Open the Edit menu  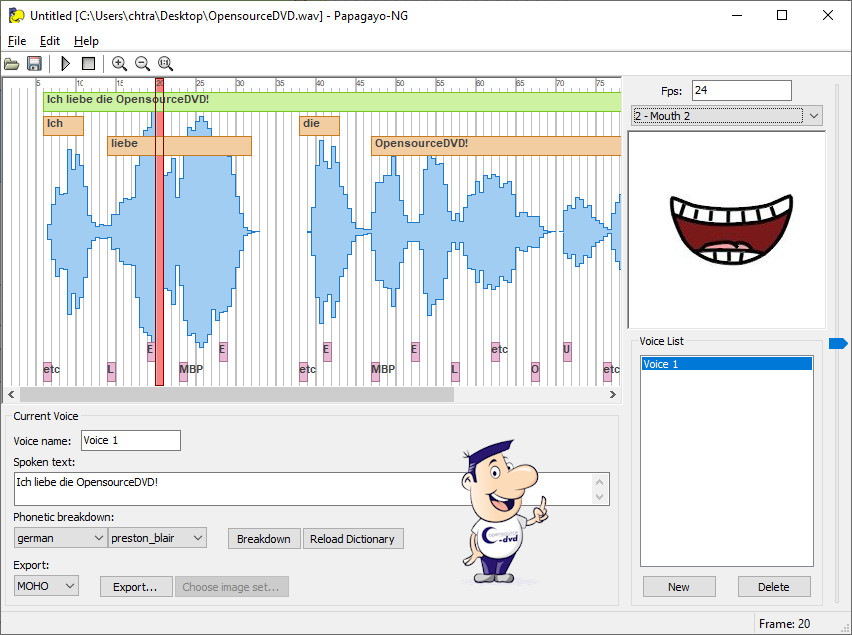[x=50, y=41]
